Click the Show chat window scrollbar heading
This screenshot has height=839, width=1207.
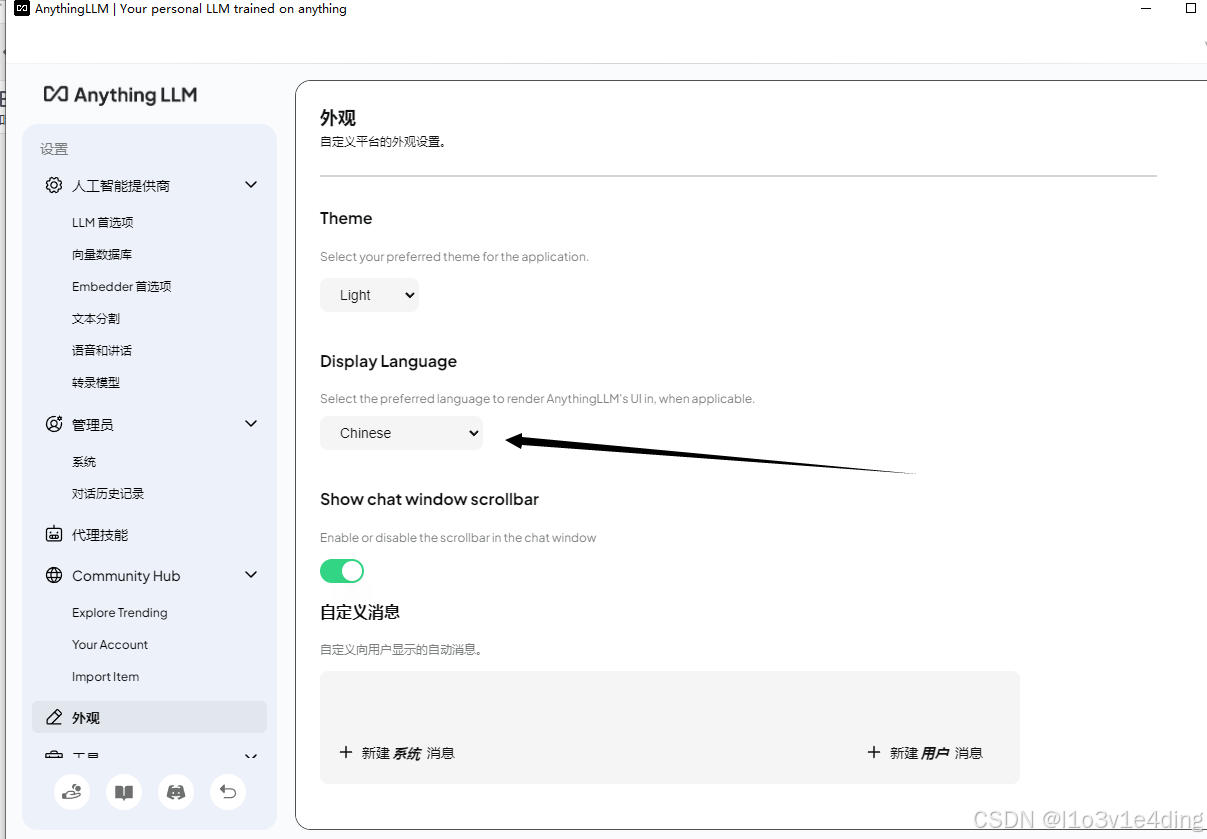pos(429,499)
